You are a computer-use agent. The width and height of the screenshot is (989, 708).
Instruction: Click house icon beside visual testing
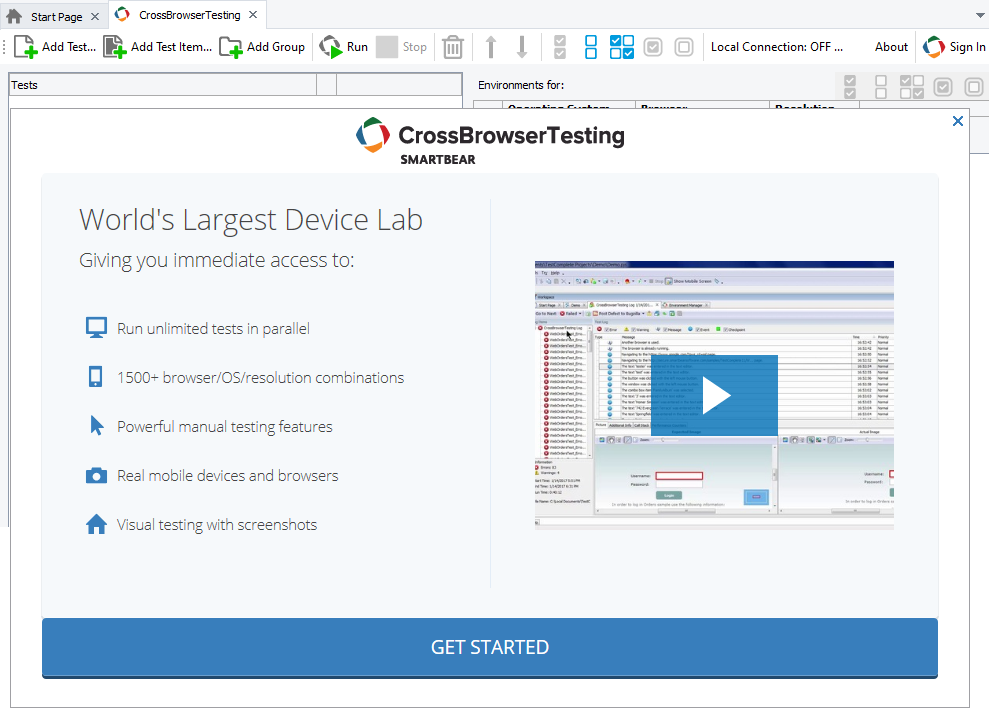96,524
